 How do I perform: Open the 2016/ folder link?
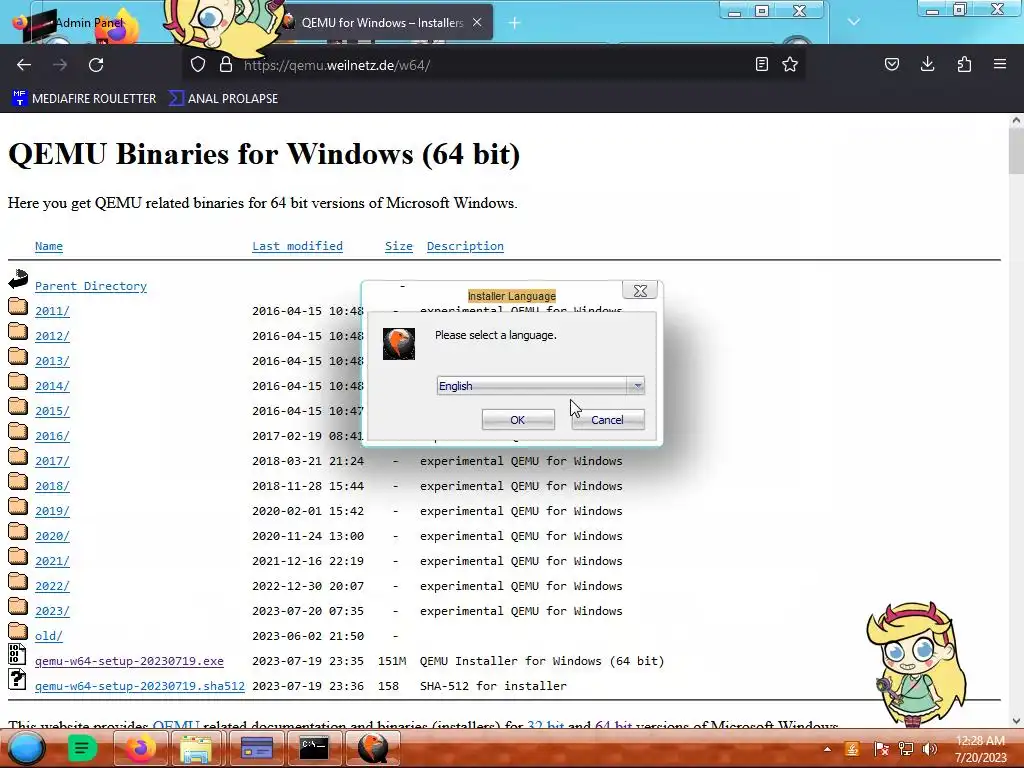pos(52,436)
